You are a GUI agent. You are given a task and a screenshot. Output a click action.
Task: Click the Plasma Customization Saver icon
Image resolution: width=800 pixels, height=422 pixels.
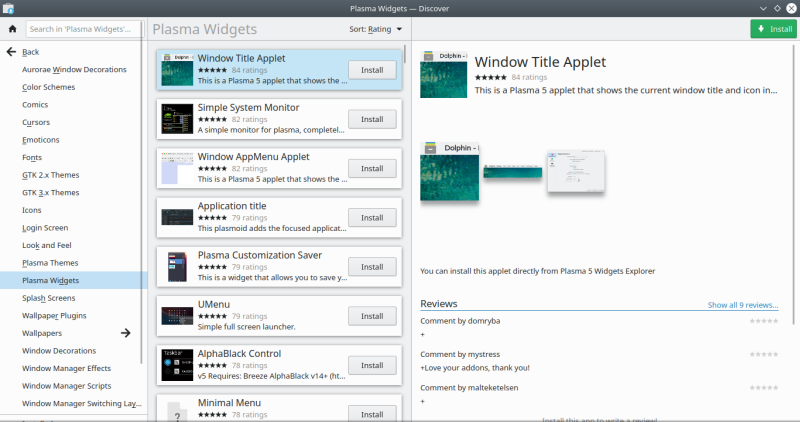(177, 267)
